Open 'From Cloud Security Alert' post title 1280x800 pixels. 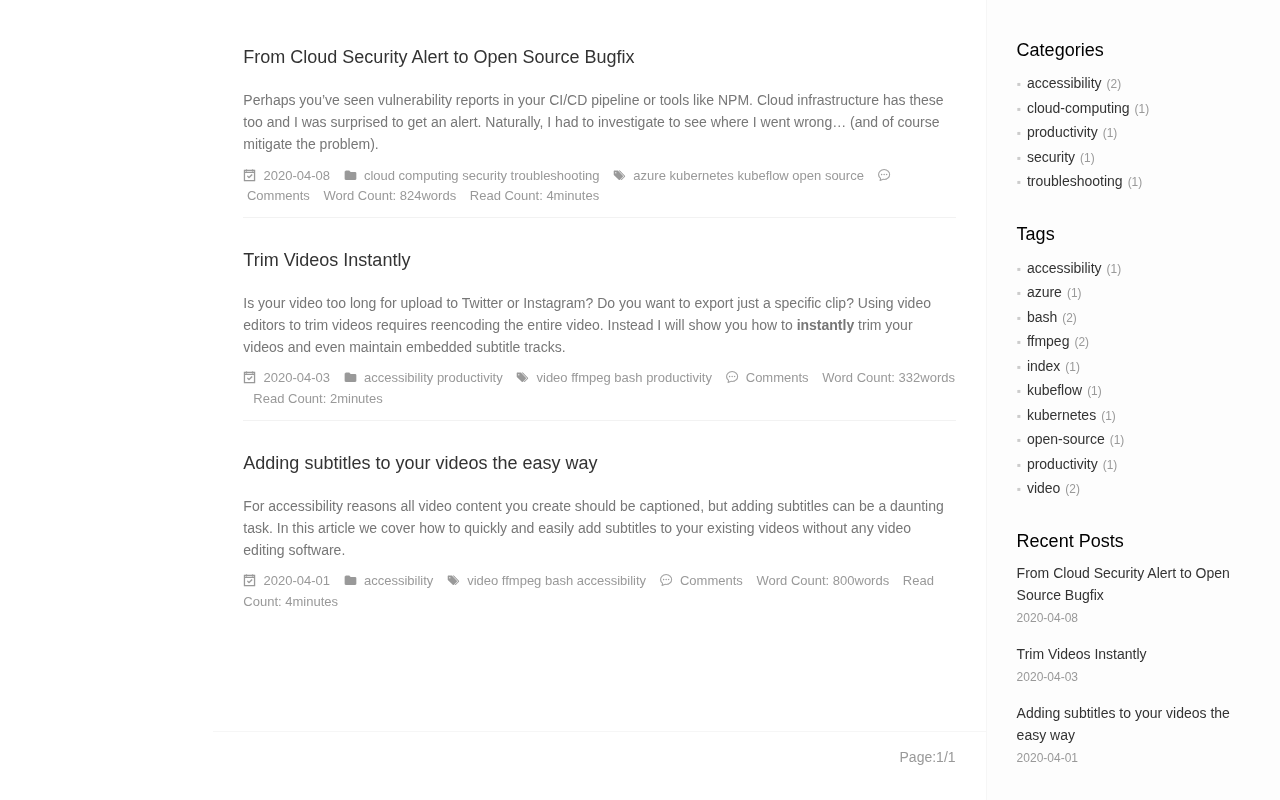[438, 57]
